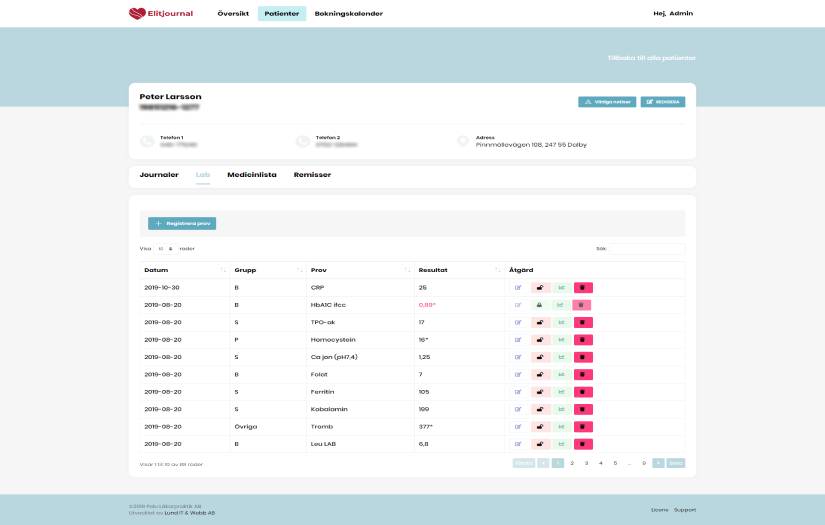Screen dimensions: 825x525
Task: Click unlock icon in Kobalamin row
Action: 540,409
